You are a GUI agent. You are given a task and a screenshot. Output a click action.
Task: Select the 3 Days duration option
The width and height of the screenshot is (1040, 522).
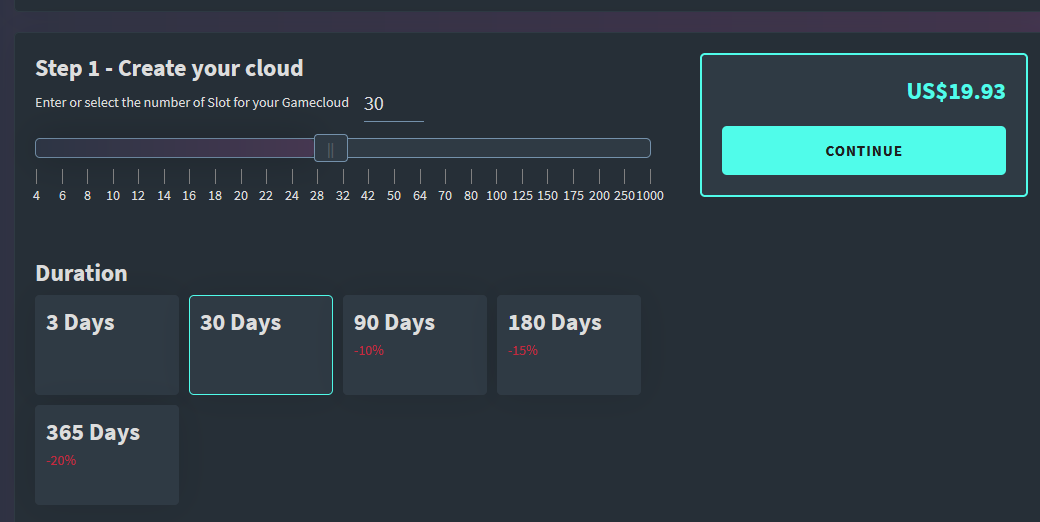[x=107, y=344]
